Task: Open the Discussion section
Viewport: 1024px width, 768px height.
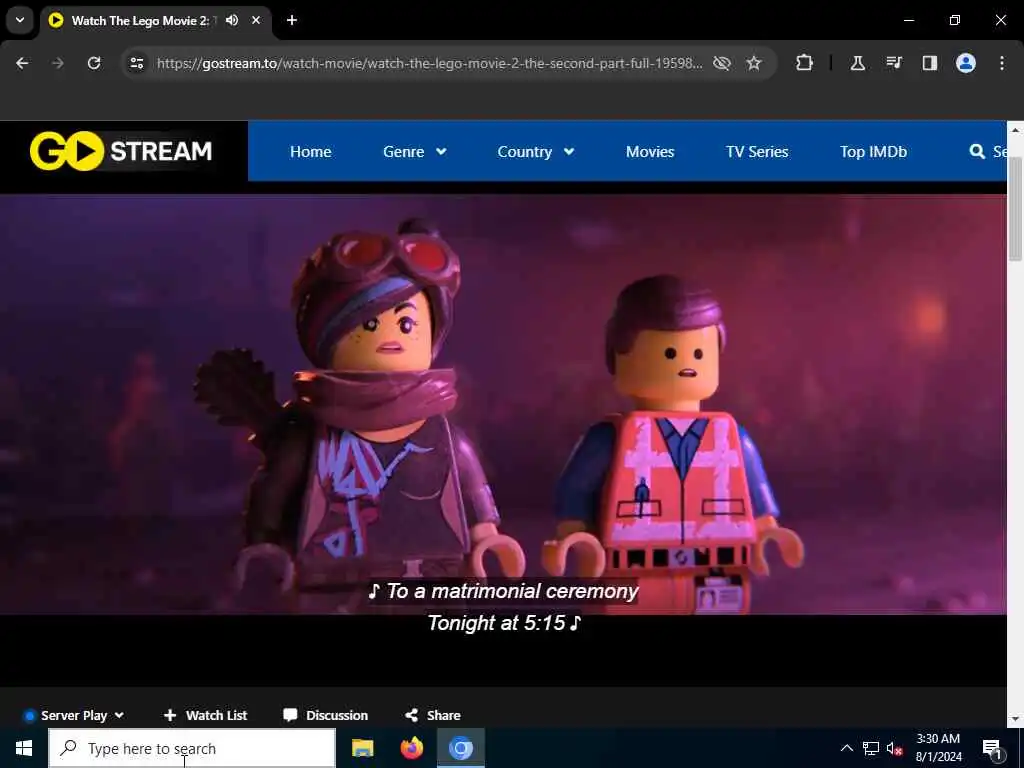Action: pos(326,715)
